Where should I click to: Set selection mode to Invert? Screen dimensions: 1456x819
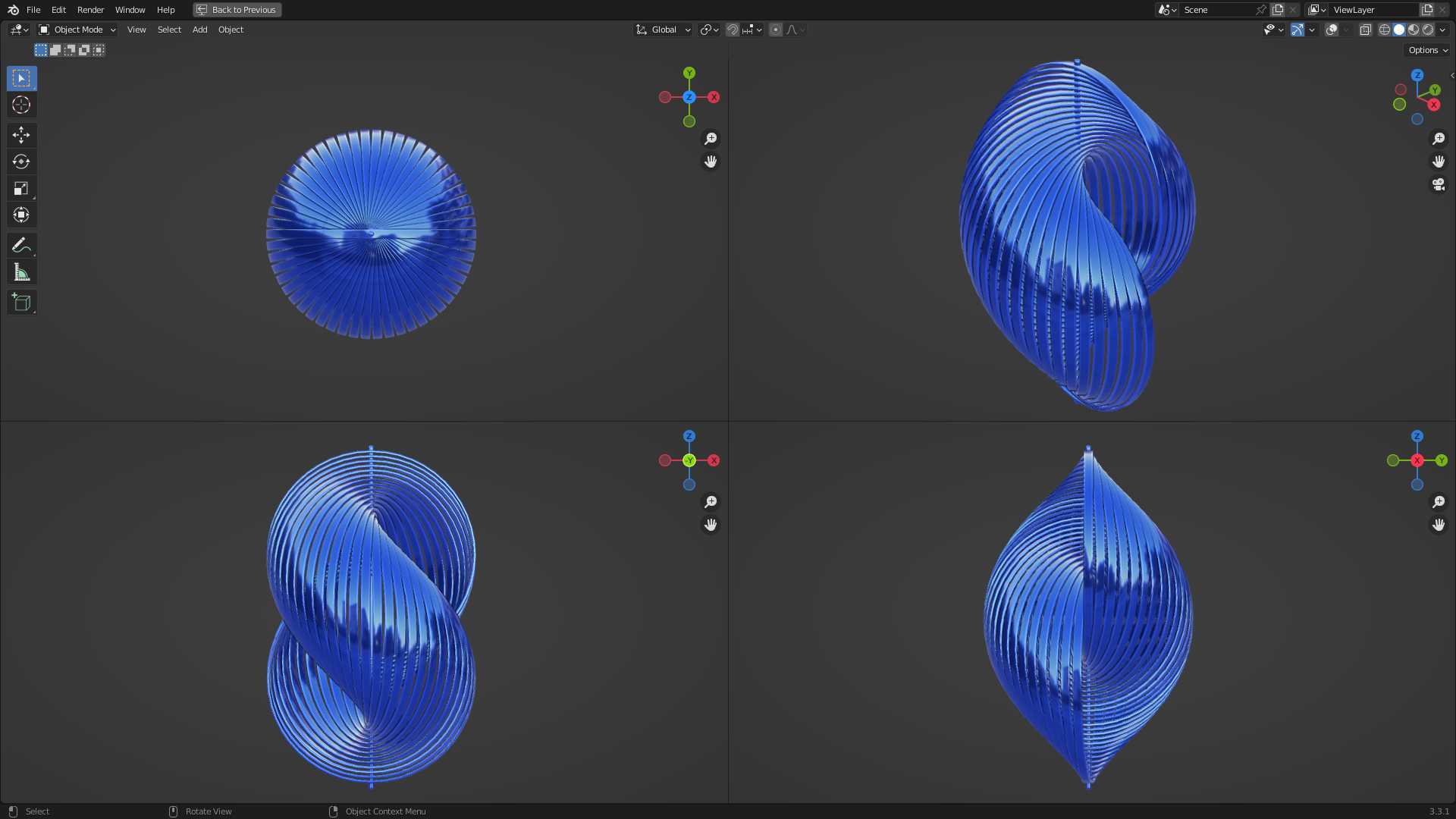84,50
